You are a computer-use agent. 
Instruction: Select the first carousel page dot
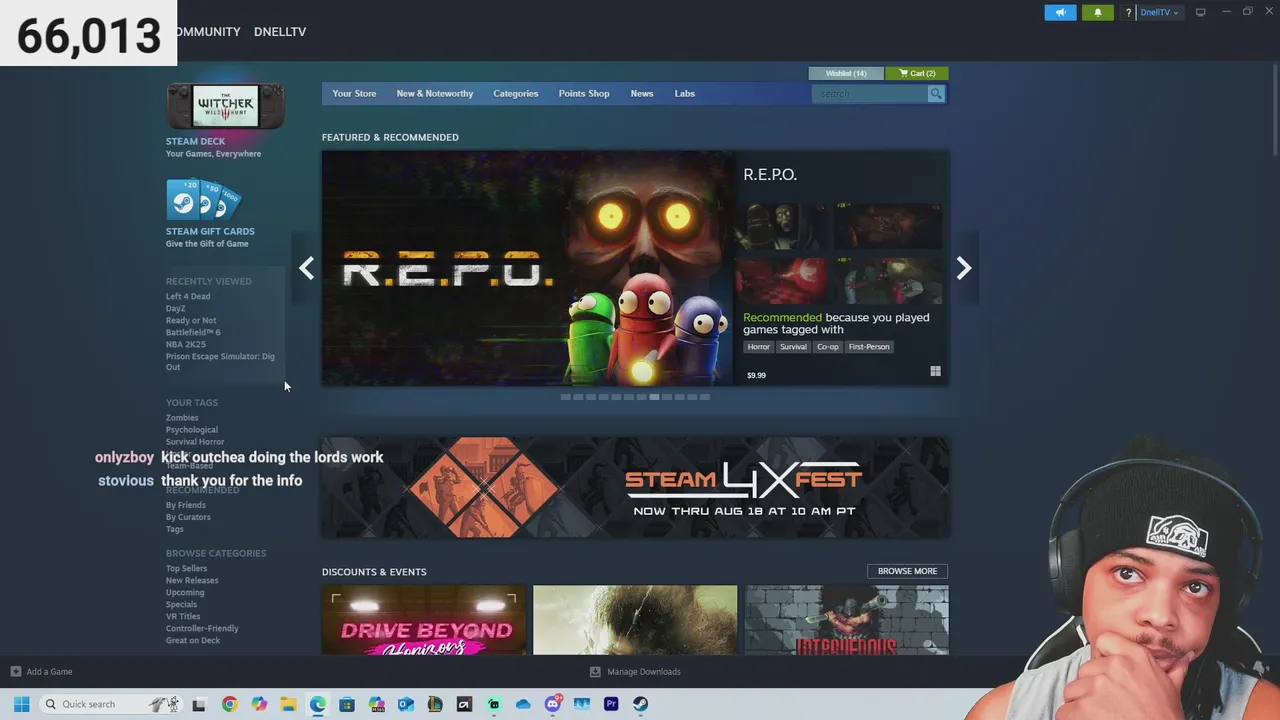tap(565, 397)
